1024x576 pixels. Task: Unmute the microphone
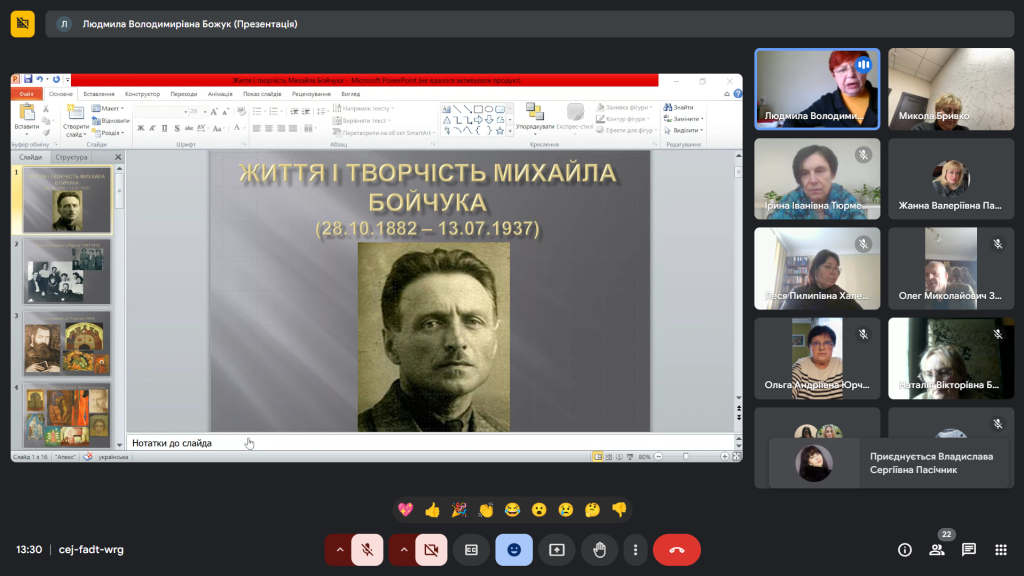pyautogui.click(x=367, y=549)
